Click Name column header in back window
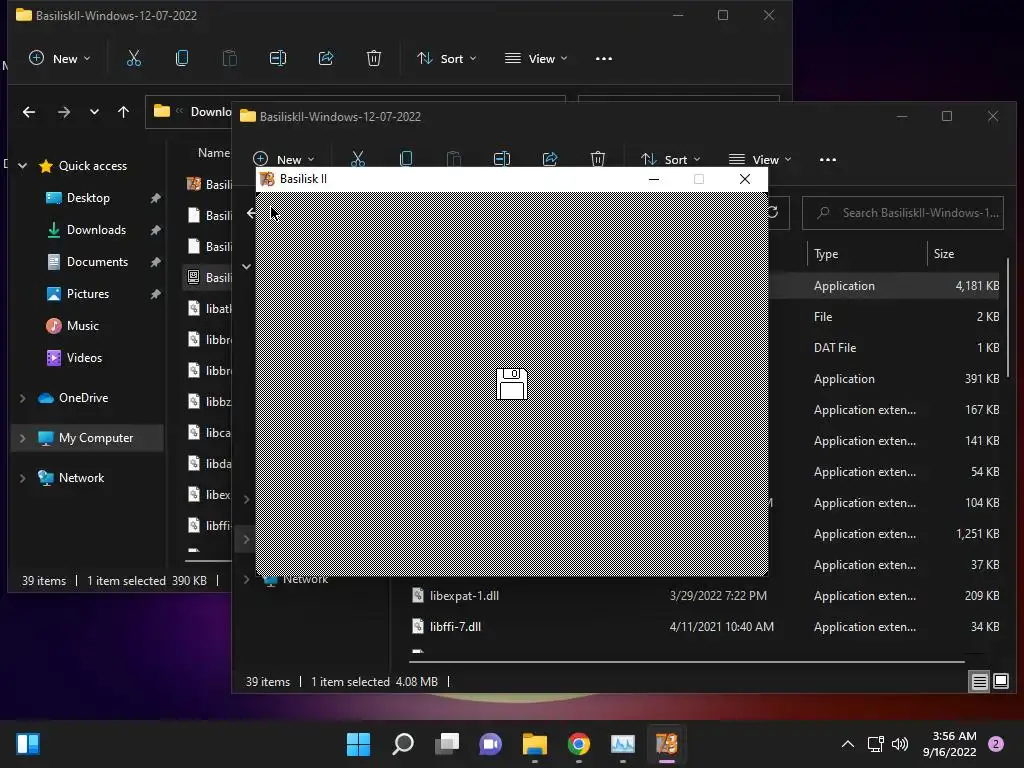This screenshot has width=1024, height=768. tap(214, 153)
